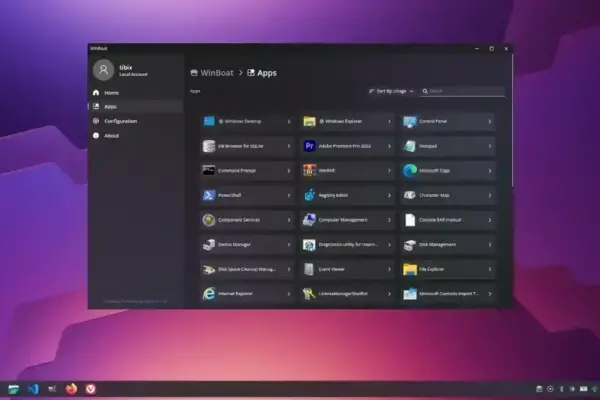The height and width of the screenshot is (400, 600).
Task: Open the Windows Desktop app icon
Action: (x=209, y=121)
